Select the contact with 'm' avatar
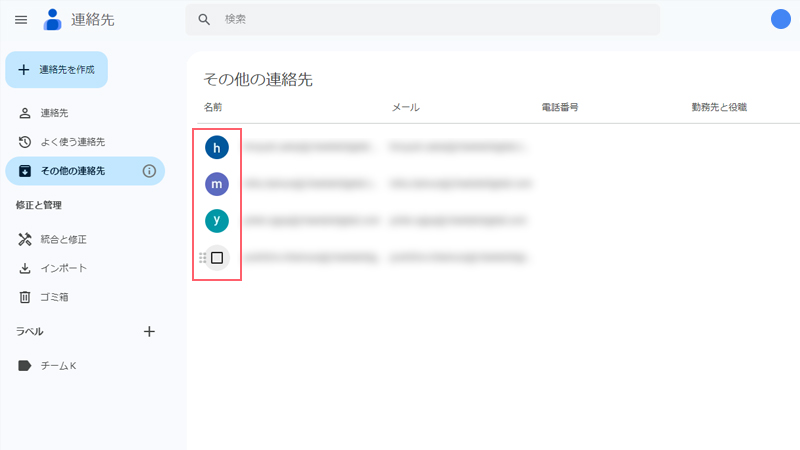 click(217, 184)
